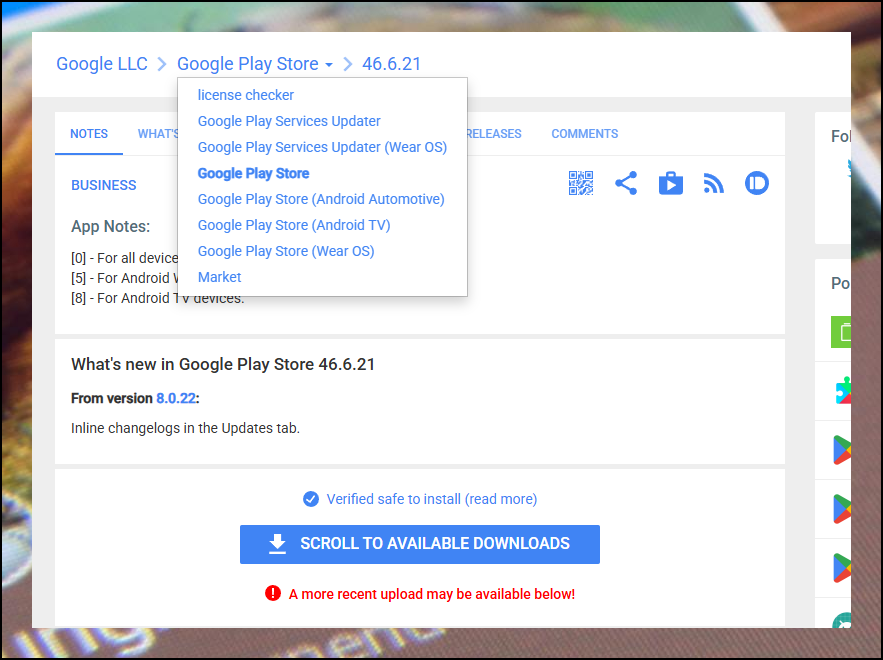Select version 46.6.21 in breadcrumb
This screenshot has height=660, width=883.
391,64
